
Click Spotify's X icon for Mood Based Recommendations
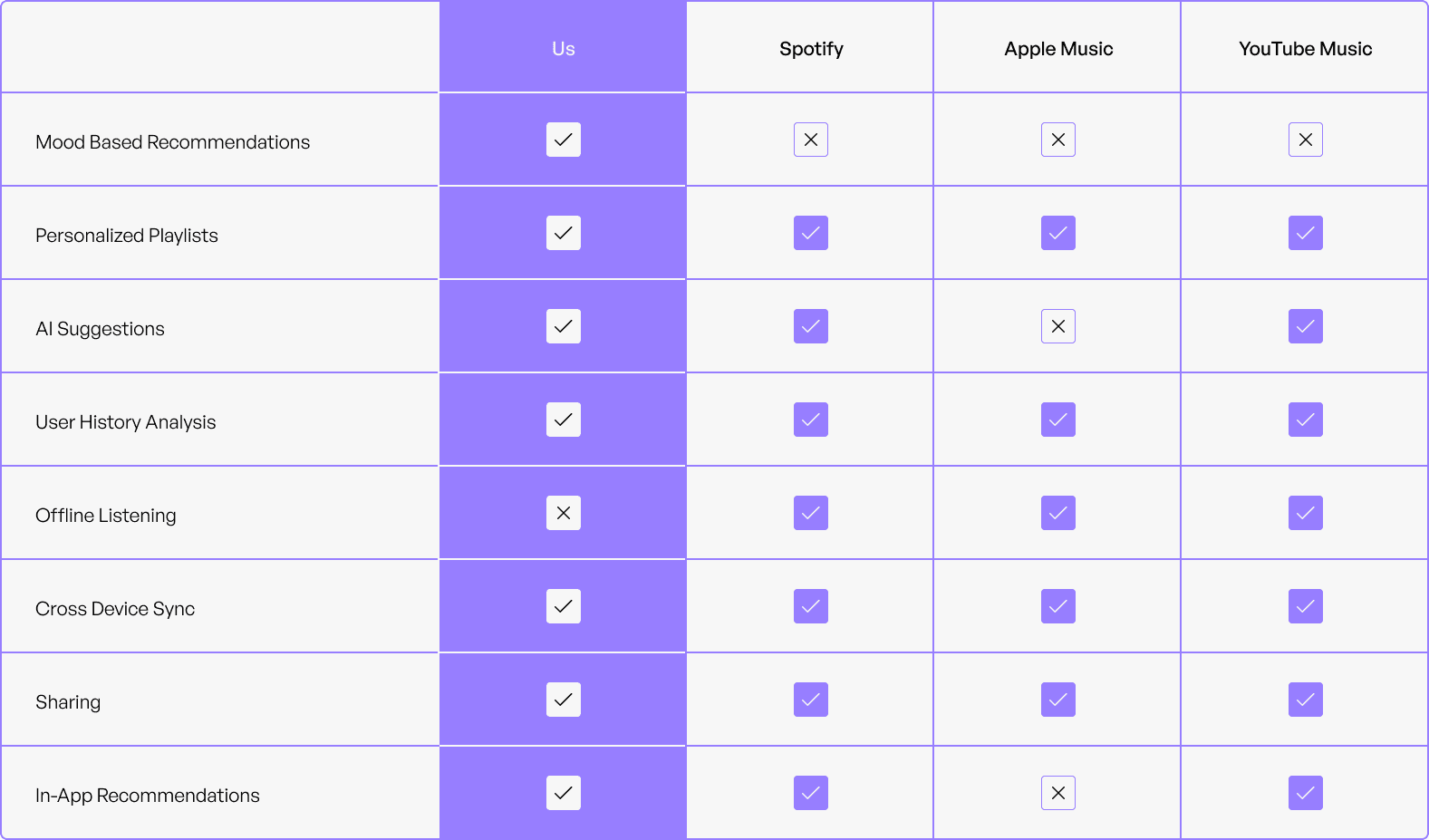811,140
